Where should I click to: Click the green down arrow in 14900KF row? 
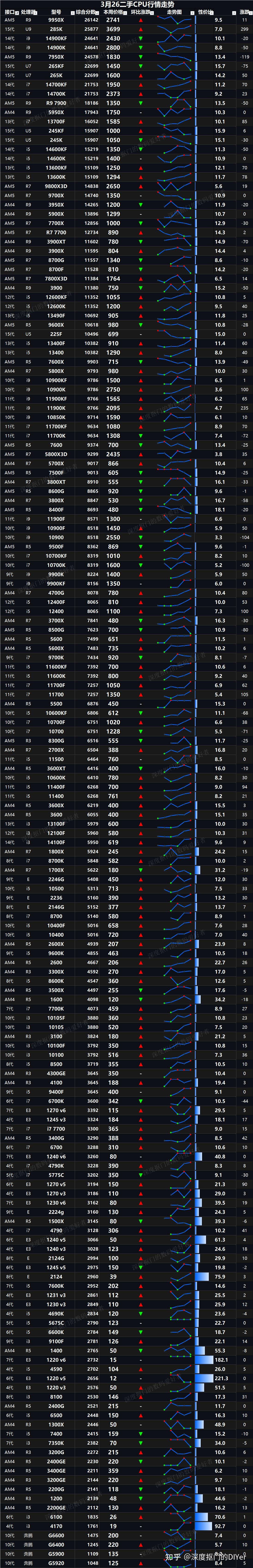point(141,38)
